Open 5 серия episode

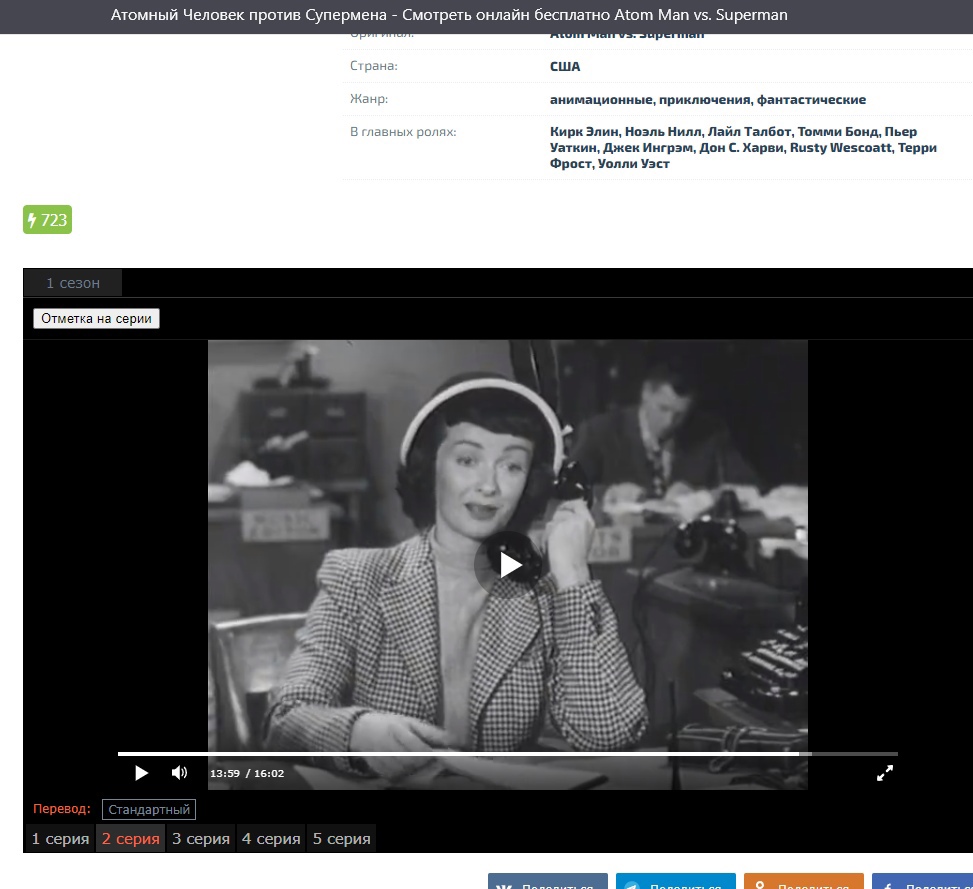click(341, 839)
